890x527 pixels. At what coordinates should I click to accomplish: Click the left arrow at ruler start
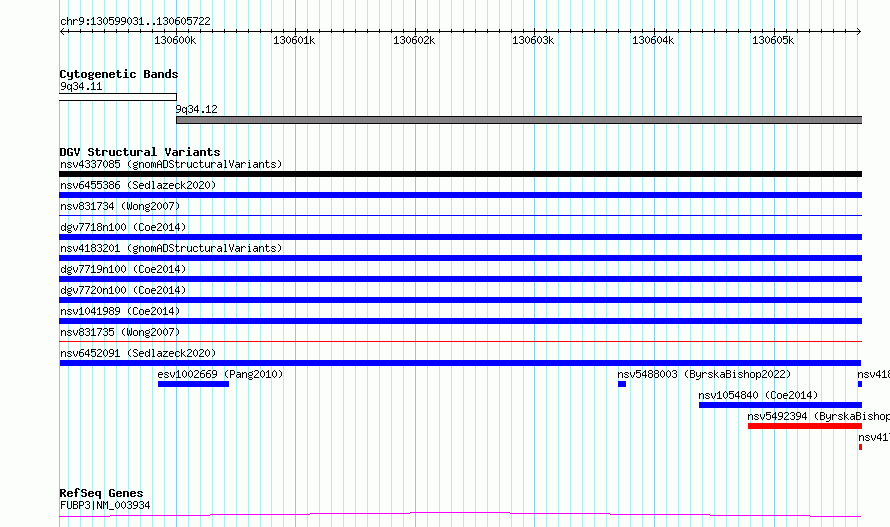click(x=62, y=31)
